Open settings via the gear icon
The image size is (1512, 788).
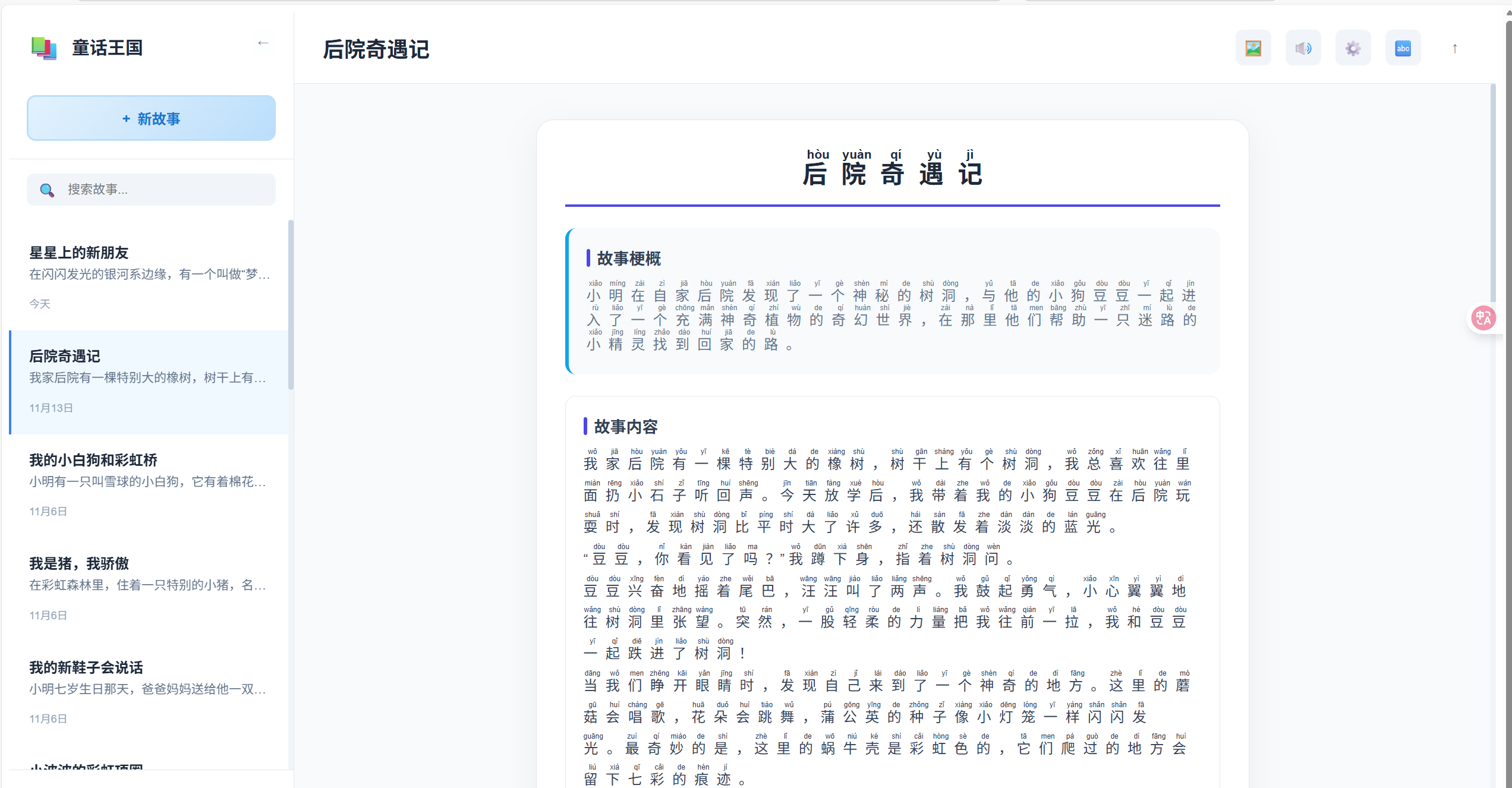coord(1353,48)
